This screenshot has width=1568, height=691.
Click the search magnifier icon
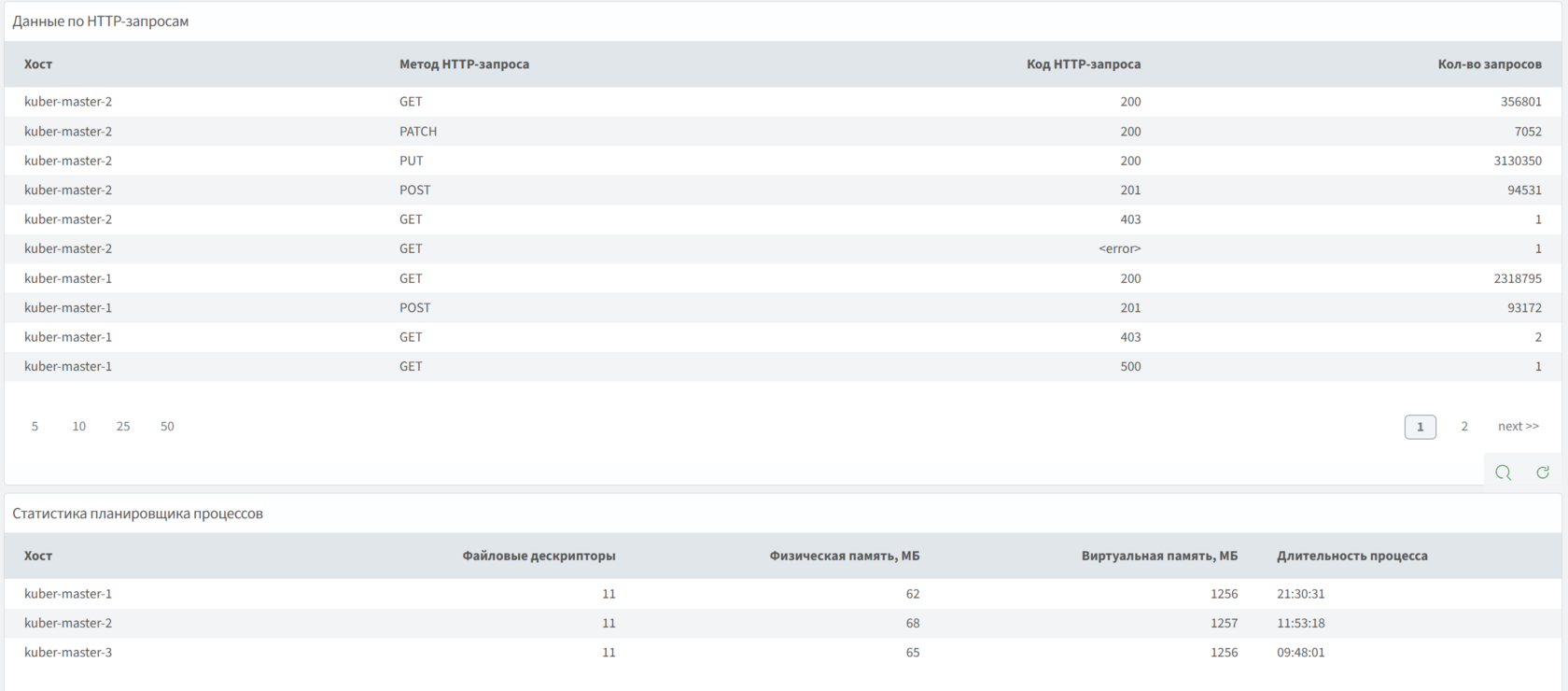click(x=1503, y=472)
